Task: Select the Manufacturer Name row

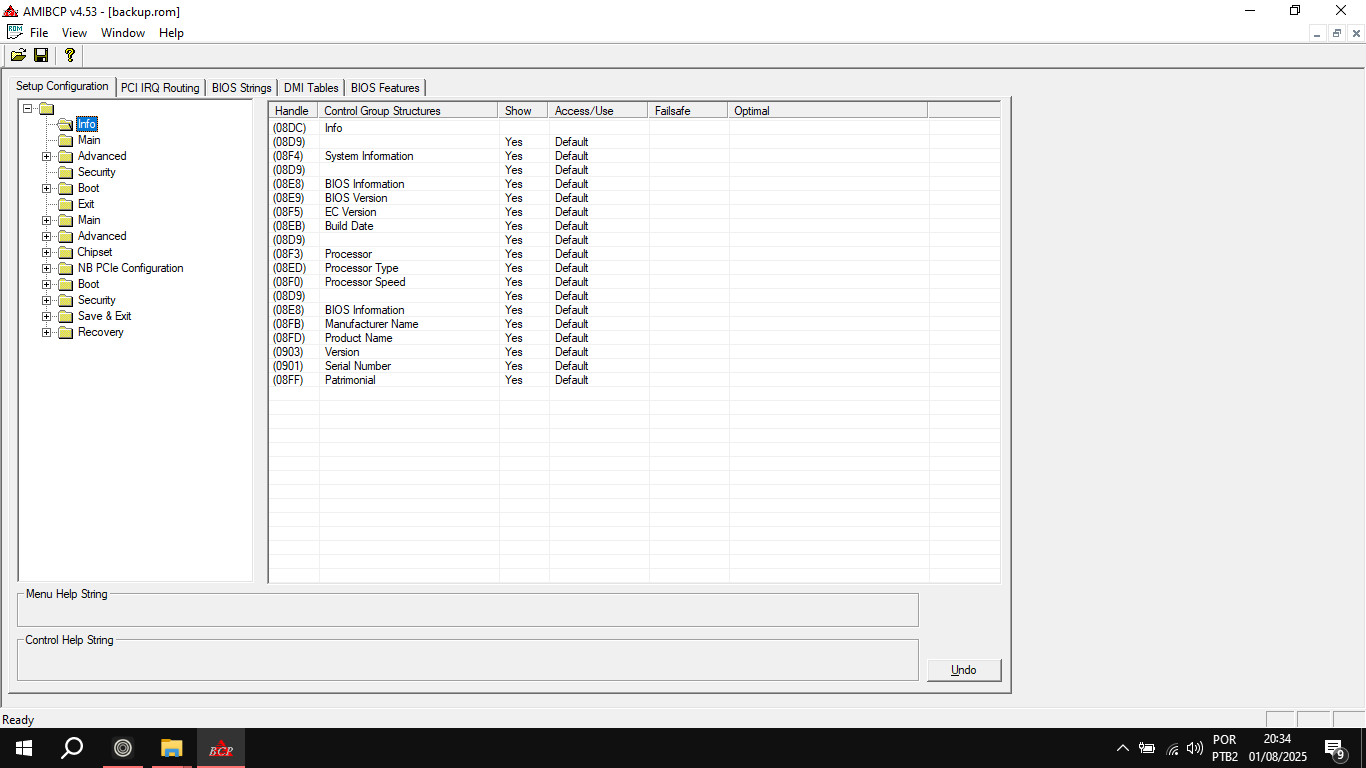Action: tap(634, 324)
